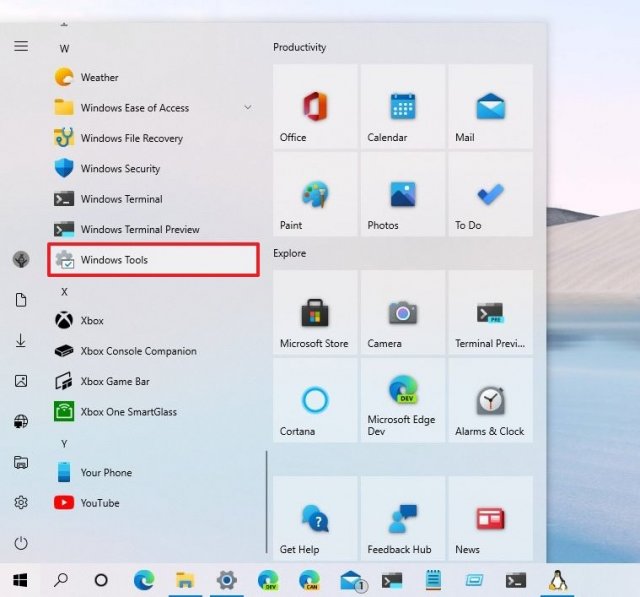This screenshot has width=640, height=597.
Task: Open the Weather app in the list
Action: pyautogui.click(x=153, y=77)
